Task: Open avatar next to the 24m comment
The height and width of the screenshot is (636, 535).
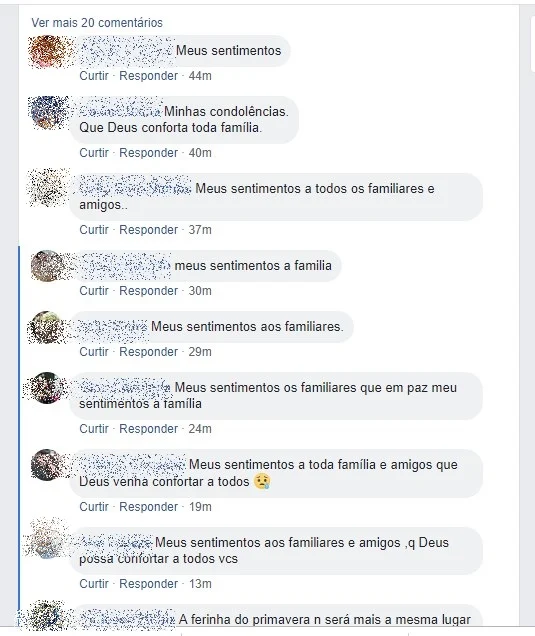Action: tap(47, 388)
